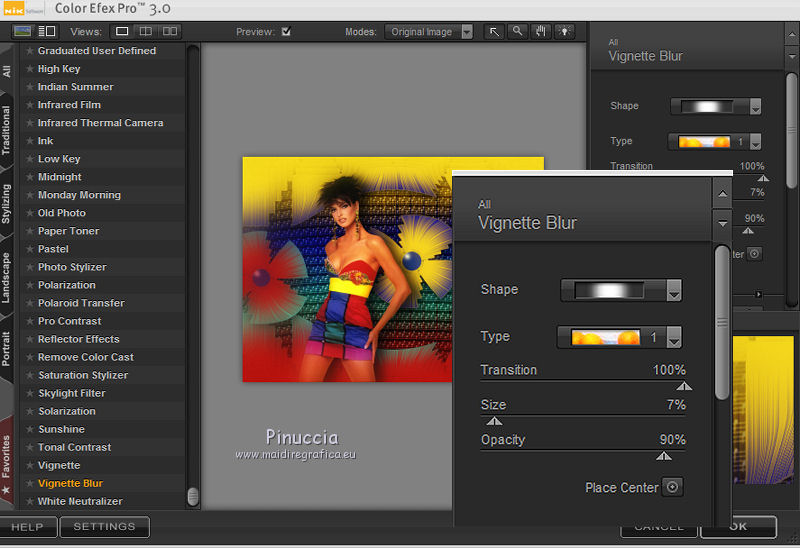Click the Opacity slider handle
Image resolution: width=800 pixels, height=548 pixels.
(x=663, y=456)
